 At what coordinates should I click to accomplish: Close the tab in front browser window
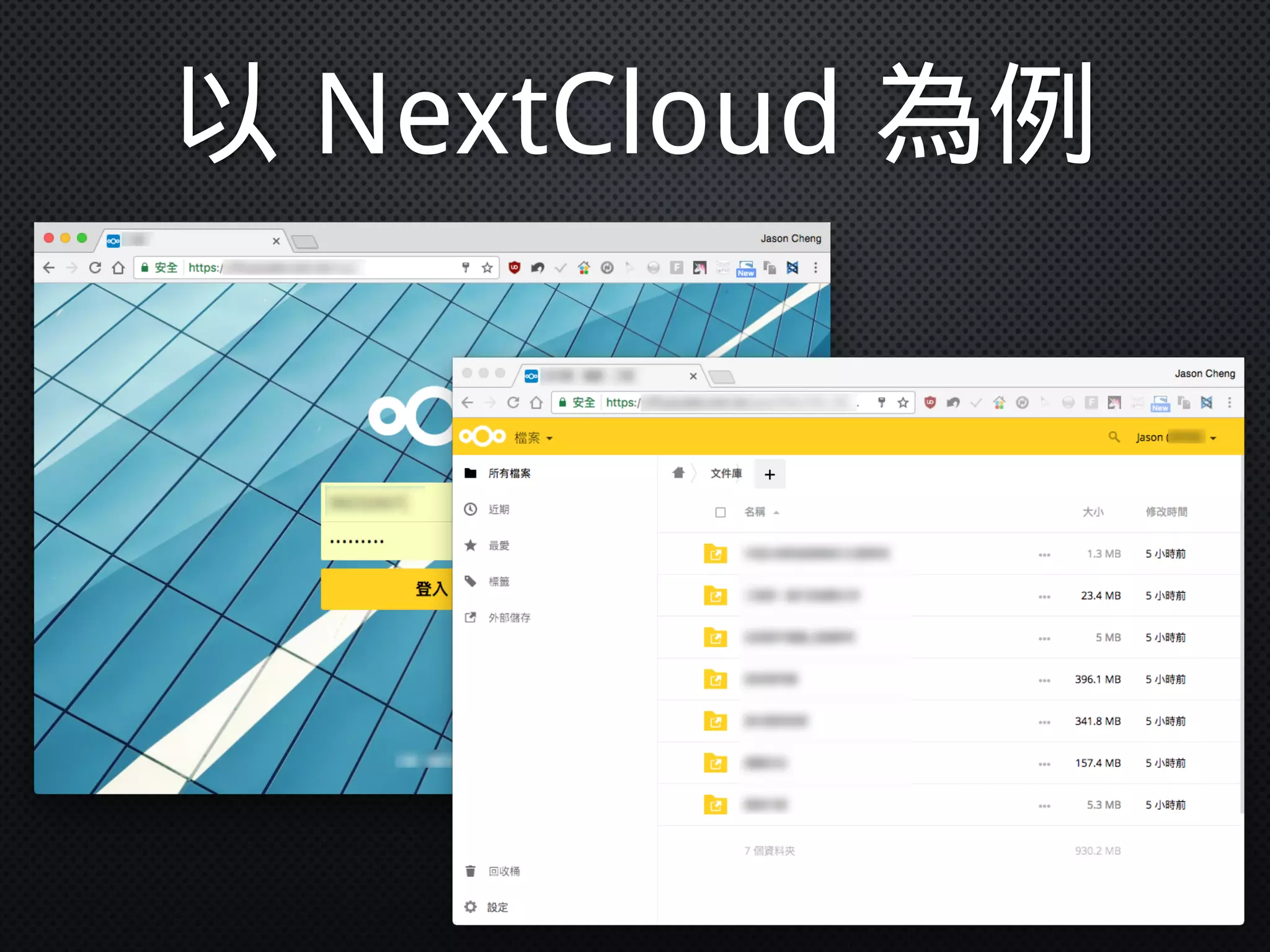[693, 376]
